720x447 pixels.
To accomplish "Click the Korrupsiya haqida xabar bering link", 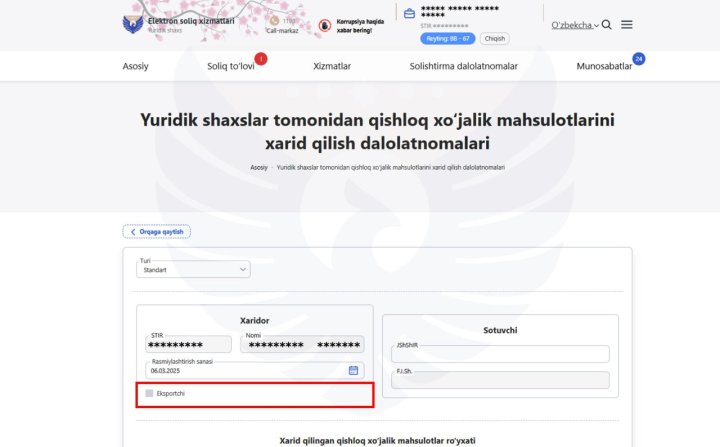I will (360, 26).
